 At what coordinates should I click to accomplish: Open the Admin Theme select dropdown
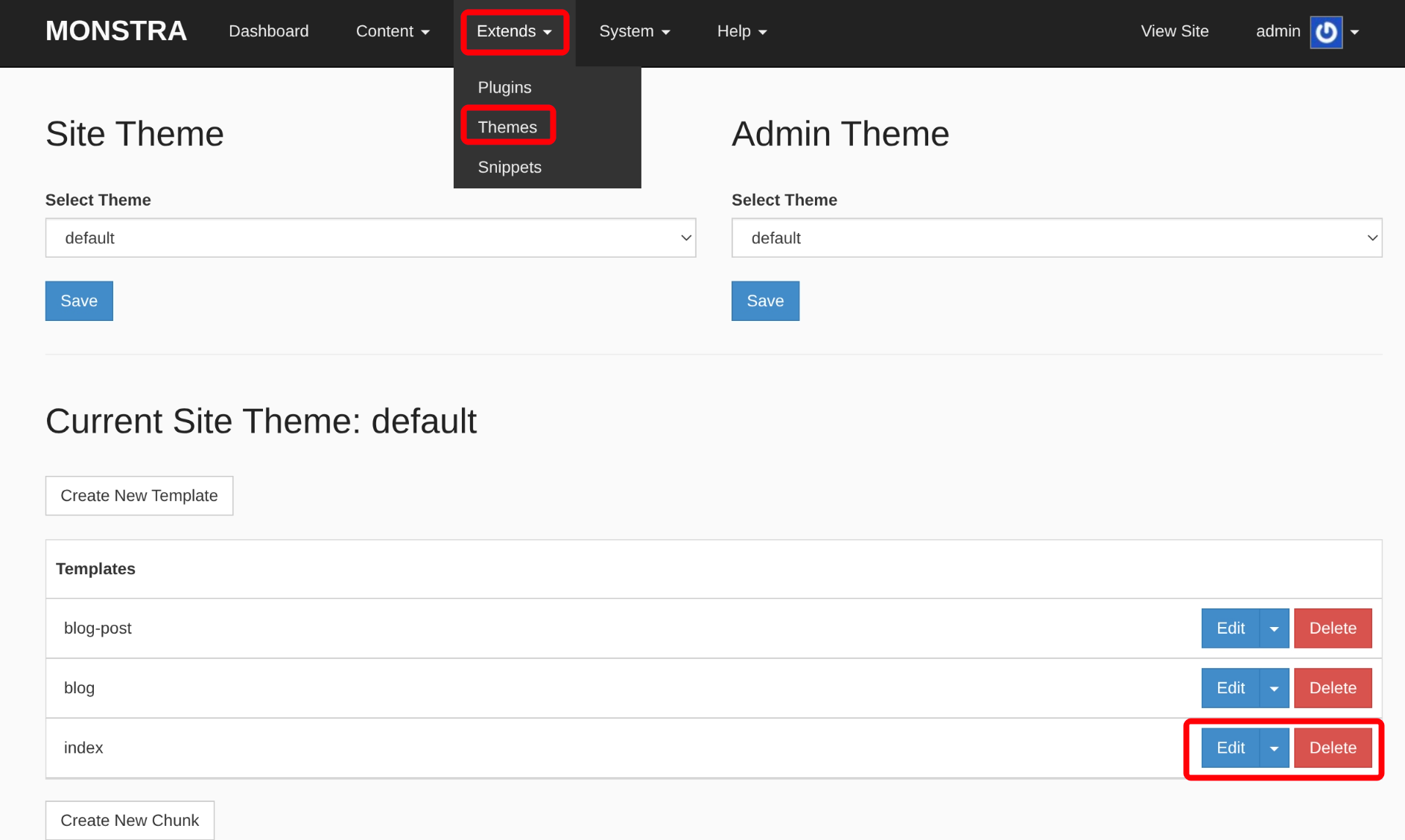1056,238
